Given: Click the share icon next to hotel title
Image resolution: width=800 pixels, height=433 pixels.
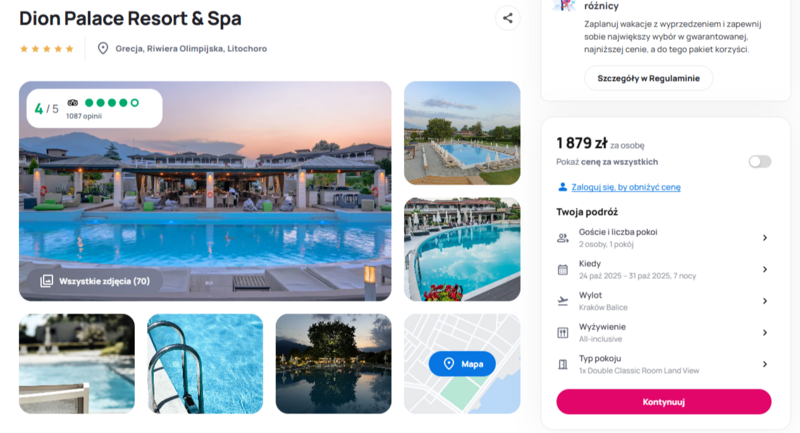Looking at the screenshot, I should [507, 18].
